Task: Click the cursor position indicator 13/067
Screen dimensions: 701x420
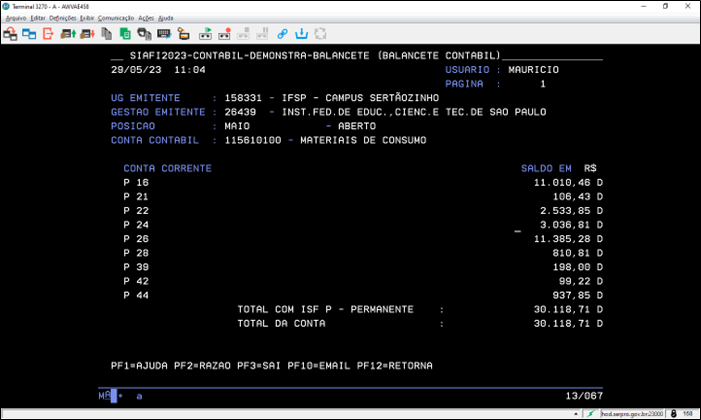Action: coord(584,396)
